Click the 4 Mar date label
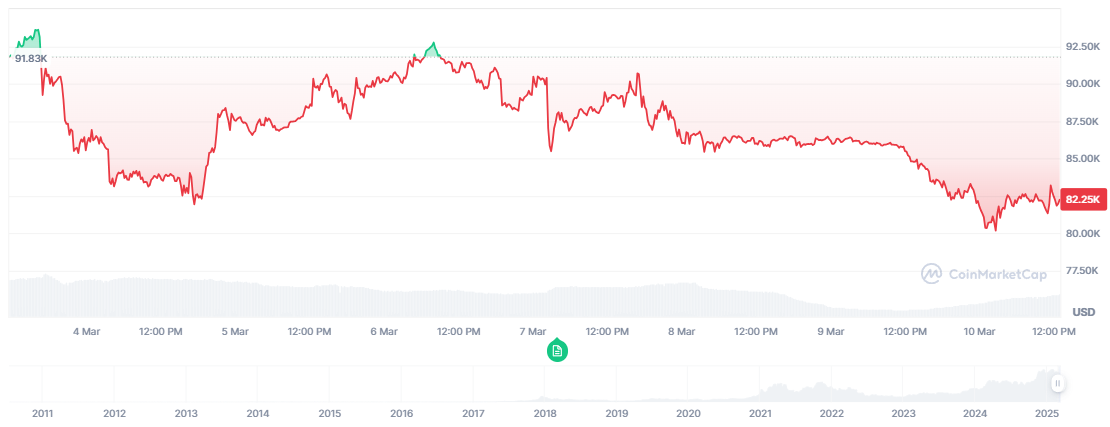 [x=86, y=331]
